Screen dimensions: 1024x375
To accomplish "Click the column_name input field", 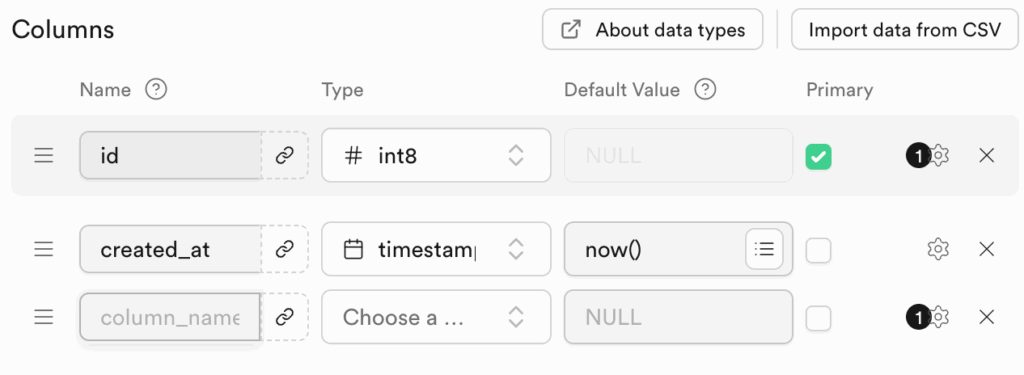I will (170, 318).
